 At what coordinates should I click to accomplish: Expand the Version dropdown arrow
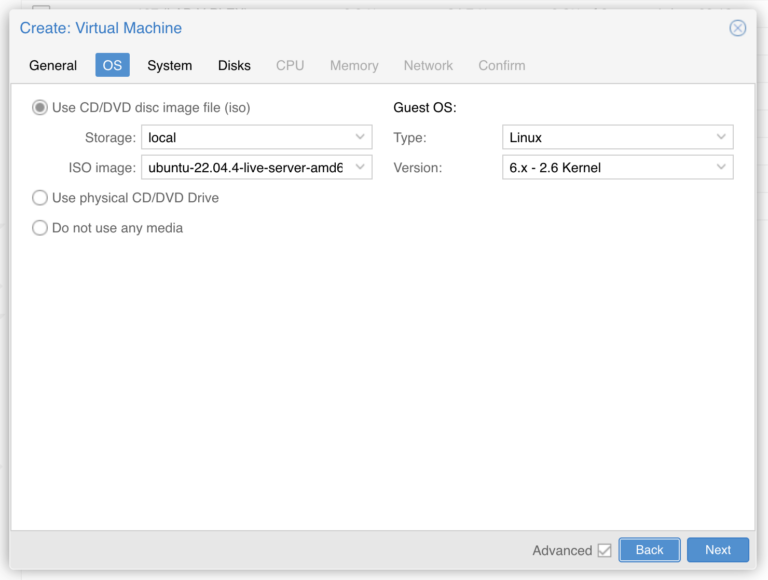click(x=720, y=167)
